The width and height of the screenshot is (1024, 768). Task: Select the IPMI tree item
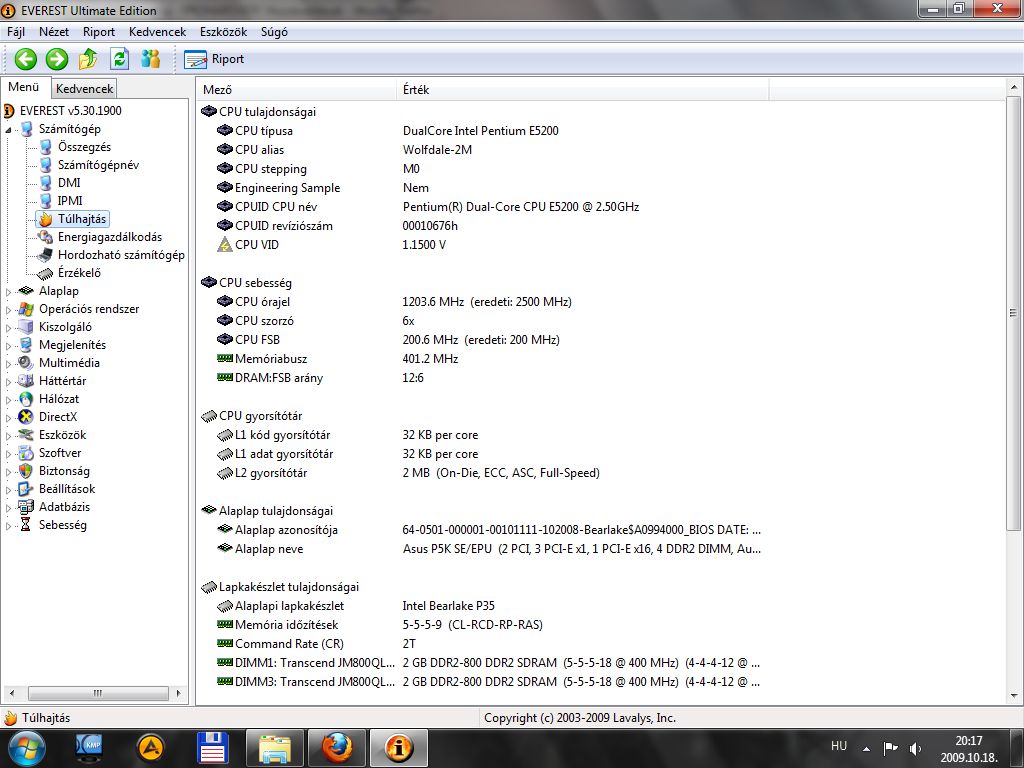pyautogui.click(x=70, y=201)
